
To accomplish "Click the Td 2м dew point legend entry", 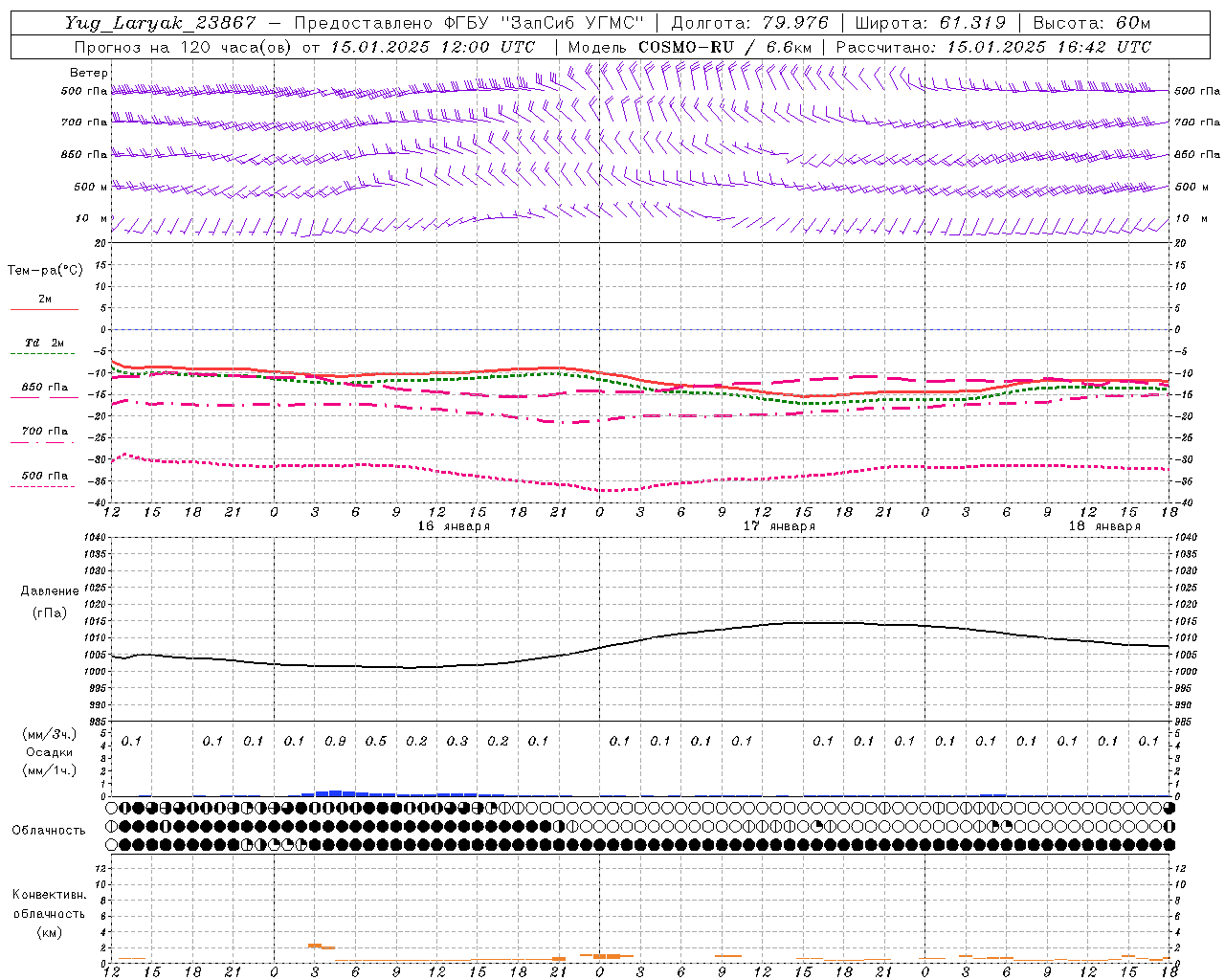I will pyautogui.click(x=45, y=343).
